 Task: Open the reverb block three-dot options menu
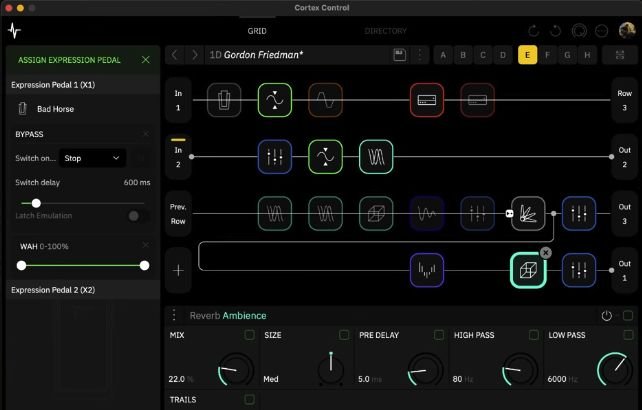(x=174, y=315)
